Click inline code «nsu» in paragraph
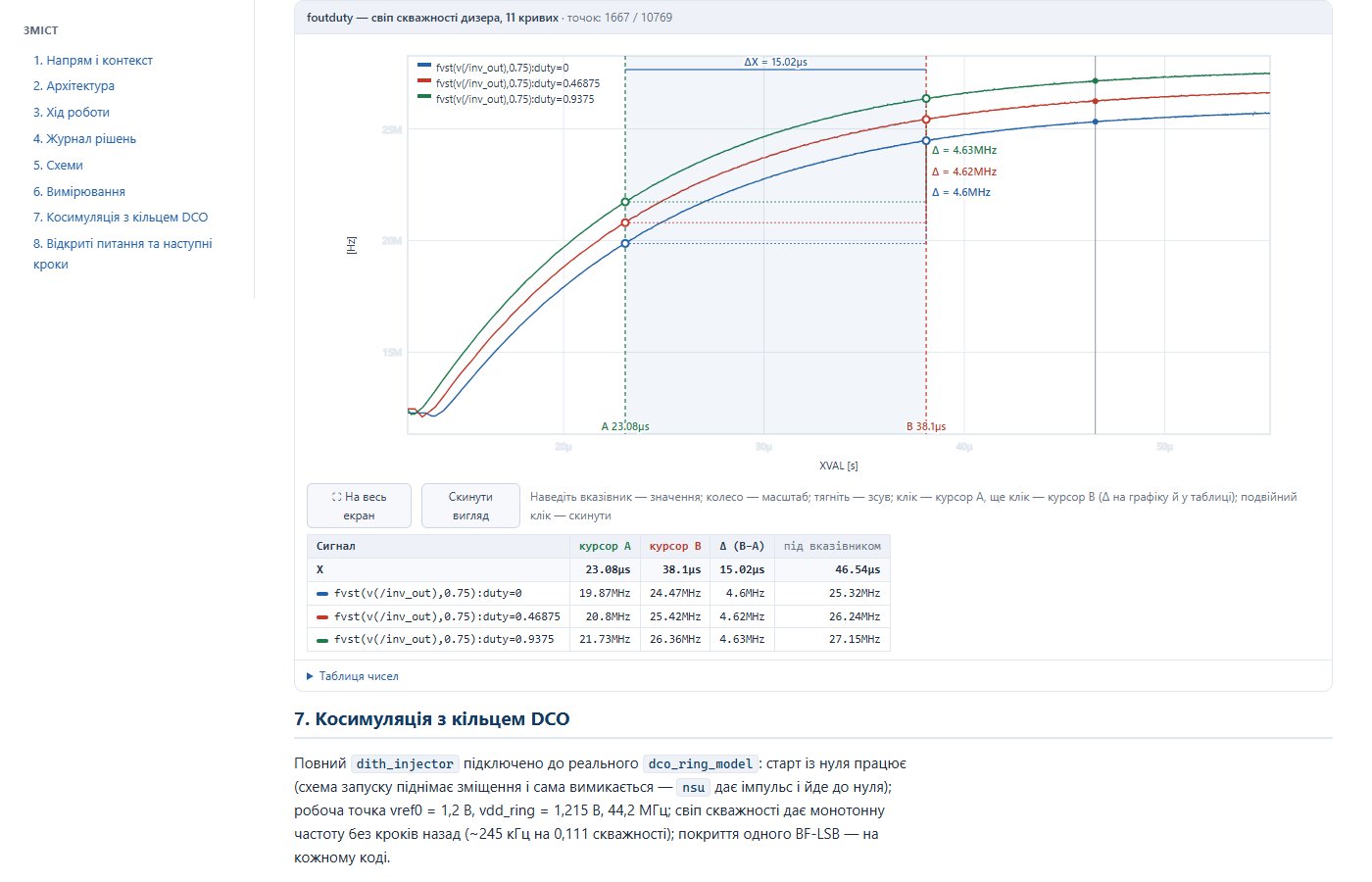This screenshot has width=1372, height=882. point(694,787)
